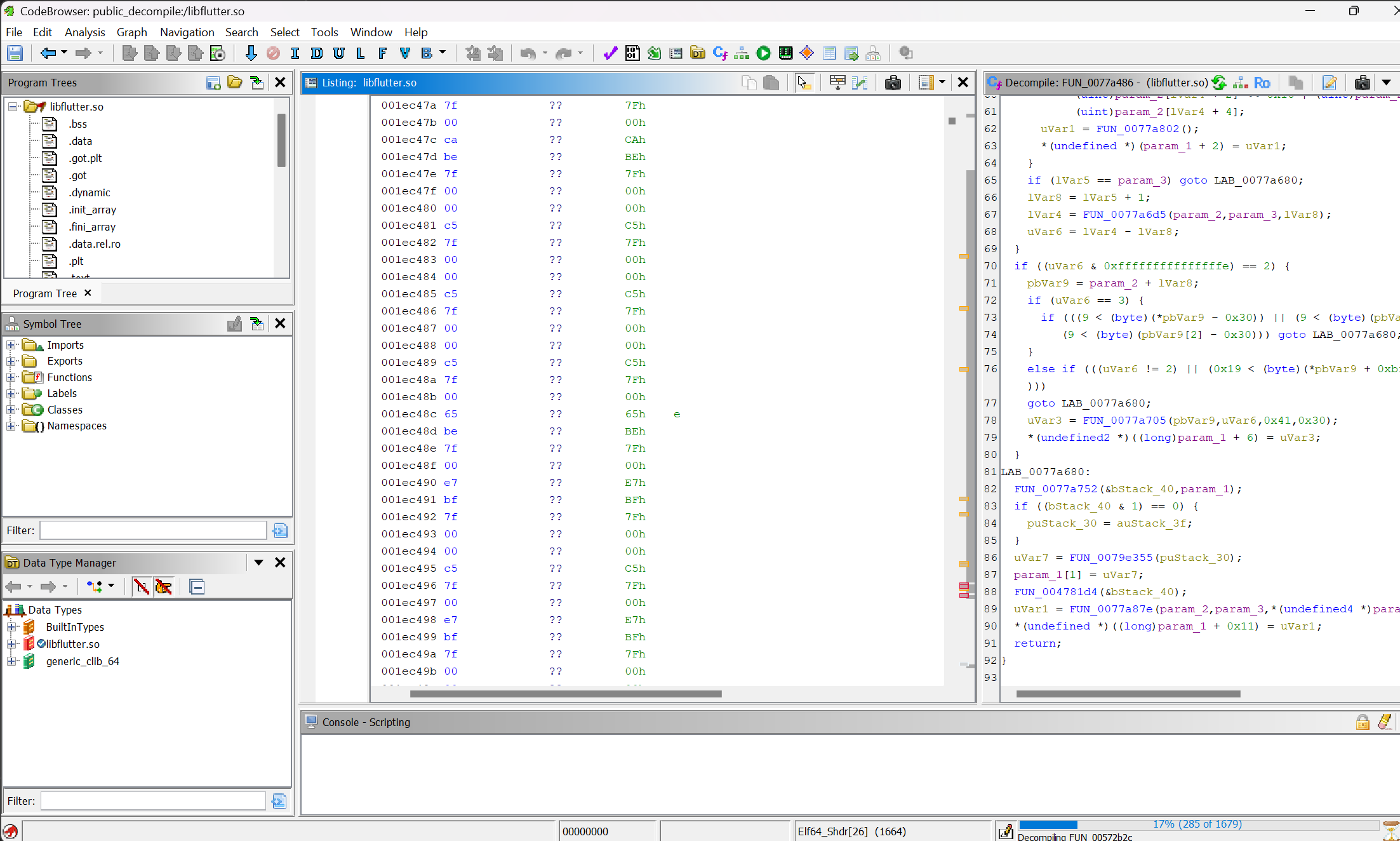This screenshot has width=1400, height=841.
Task: Expand BuiltInTypes in Data Types
Action: [x=11, y=627]
